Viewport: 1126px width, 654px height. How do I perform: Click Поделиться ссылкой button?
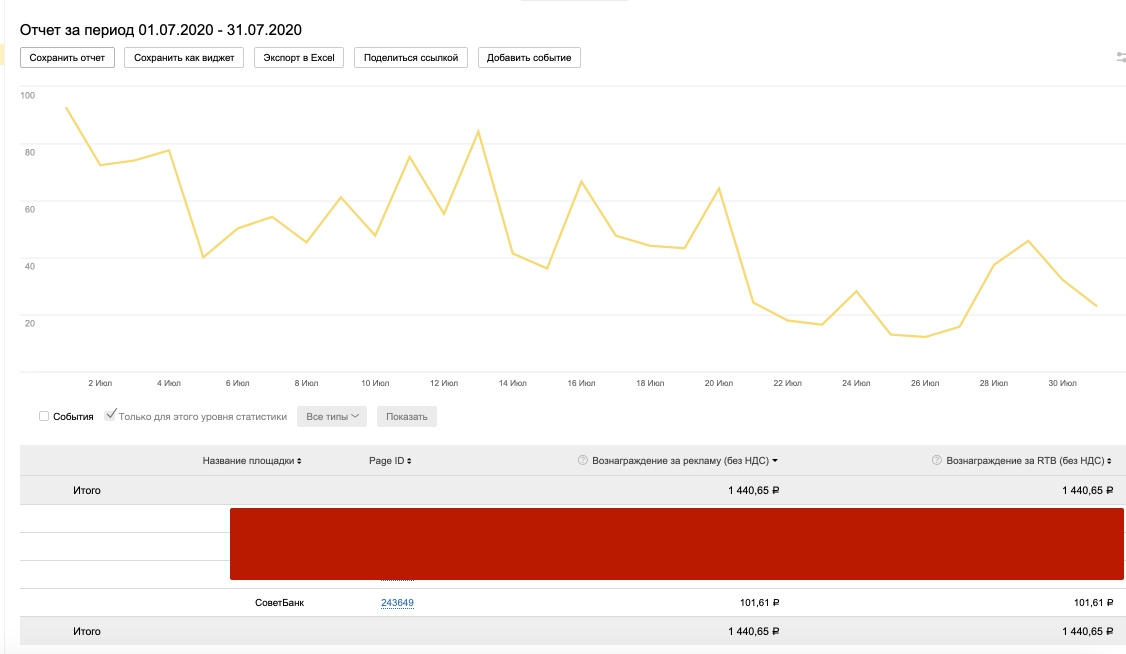point(411,57)
